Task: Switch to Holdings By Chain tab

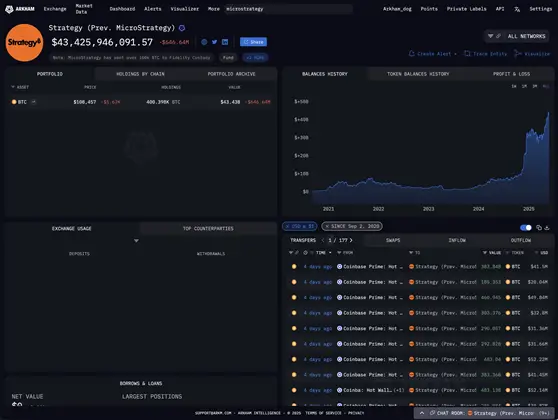Action: pos(140,74)
